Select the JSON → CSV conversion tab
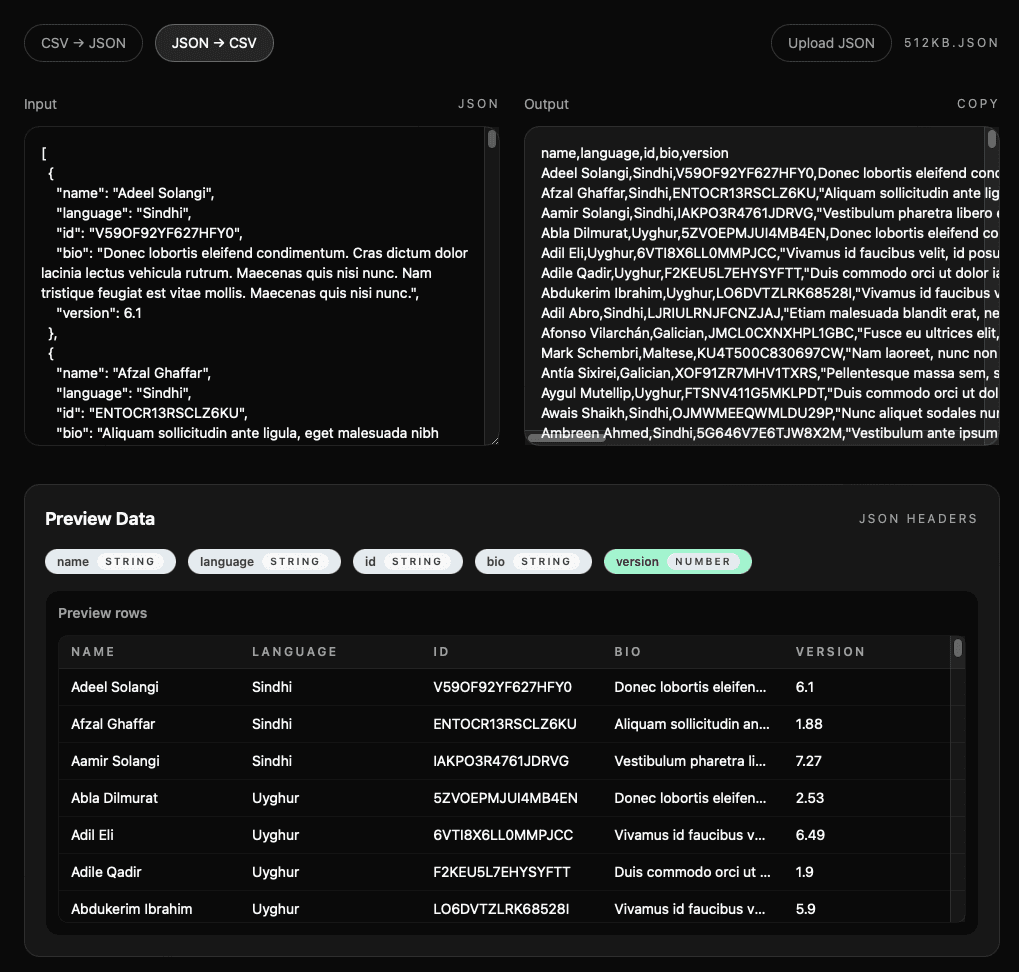 click(x=214, y=43)
